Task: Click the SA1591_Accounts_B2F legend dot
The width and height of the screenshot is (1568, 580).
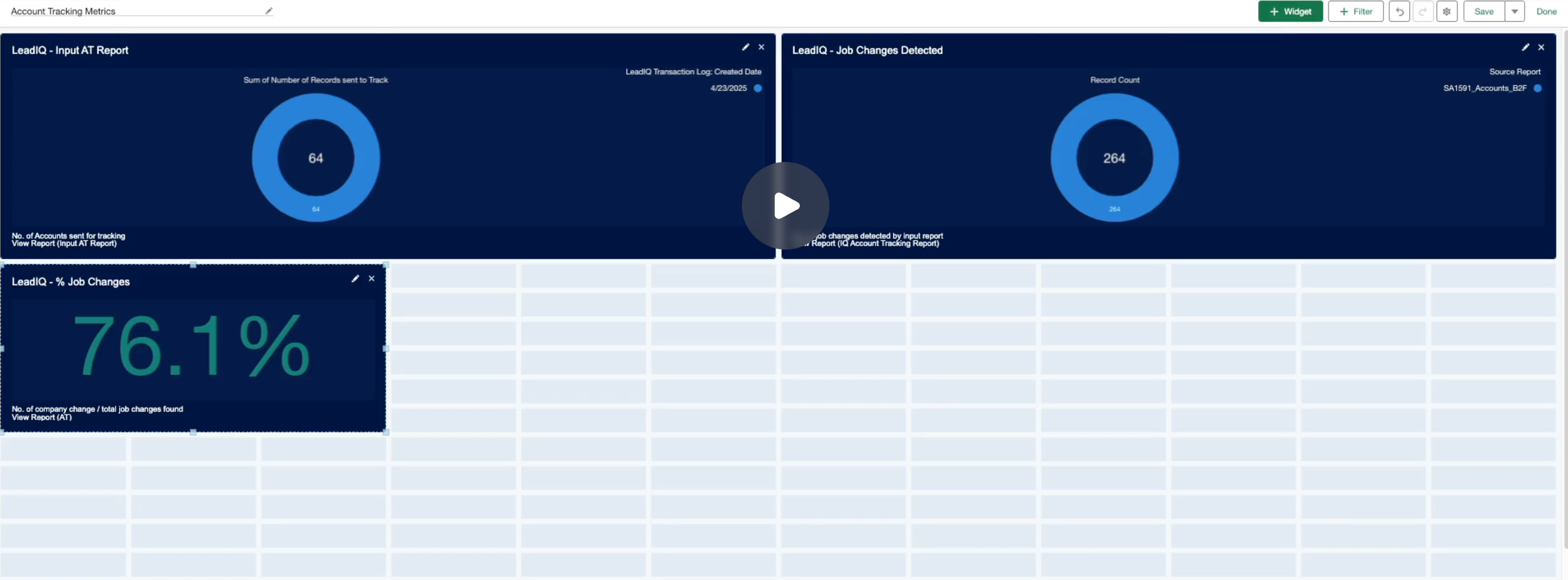Action: (x=1537, y=88)
